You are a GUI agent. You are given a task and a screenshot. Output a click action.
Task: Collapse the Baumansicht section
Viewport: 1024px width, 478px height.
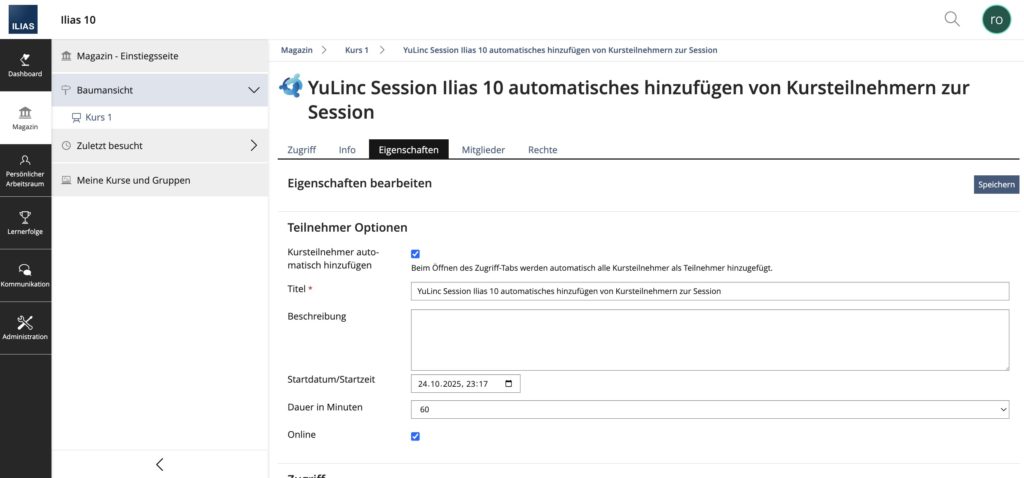pos(253,90)
